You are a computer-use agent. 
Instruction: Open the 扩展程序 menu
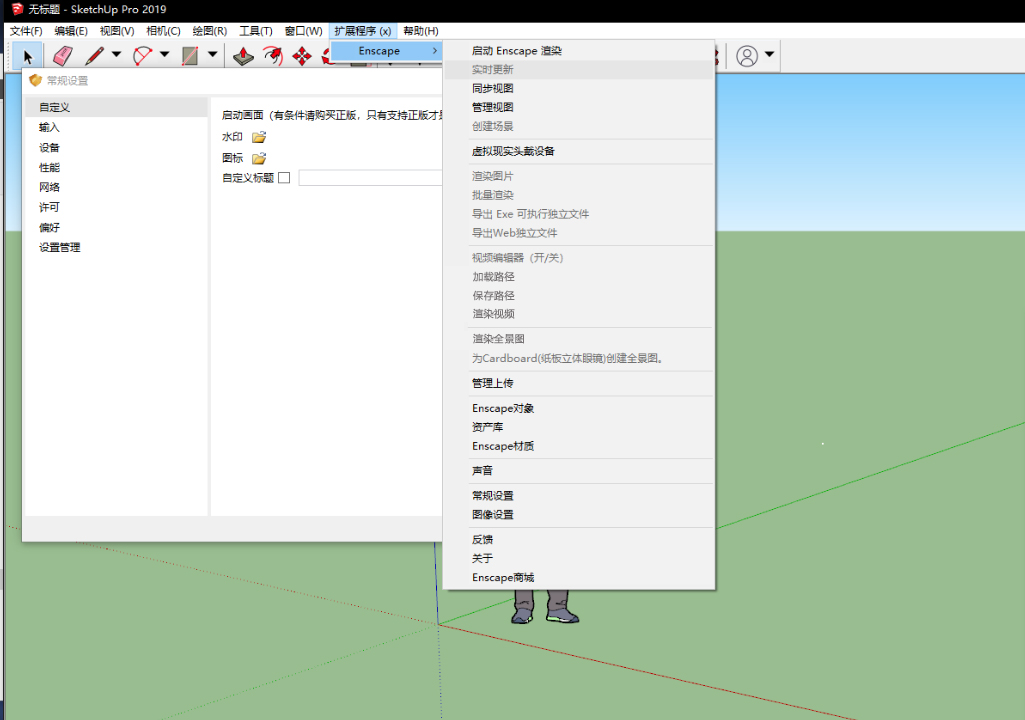pyautogui.click(x=362, y=31)
